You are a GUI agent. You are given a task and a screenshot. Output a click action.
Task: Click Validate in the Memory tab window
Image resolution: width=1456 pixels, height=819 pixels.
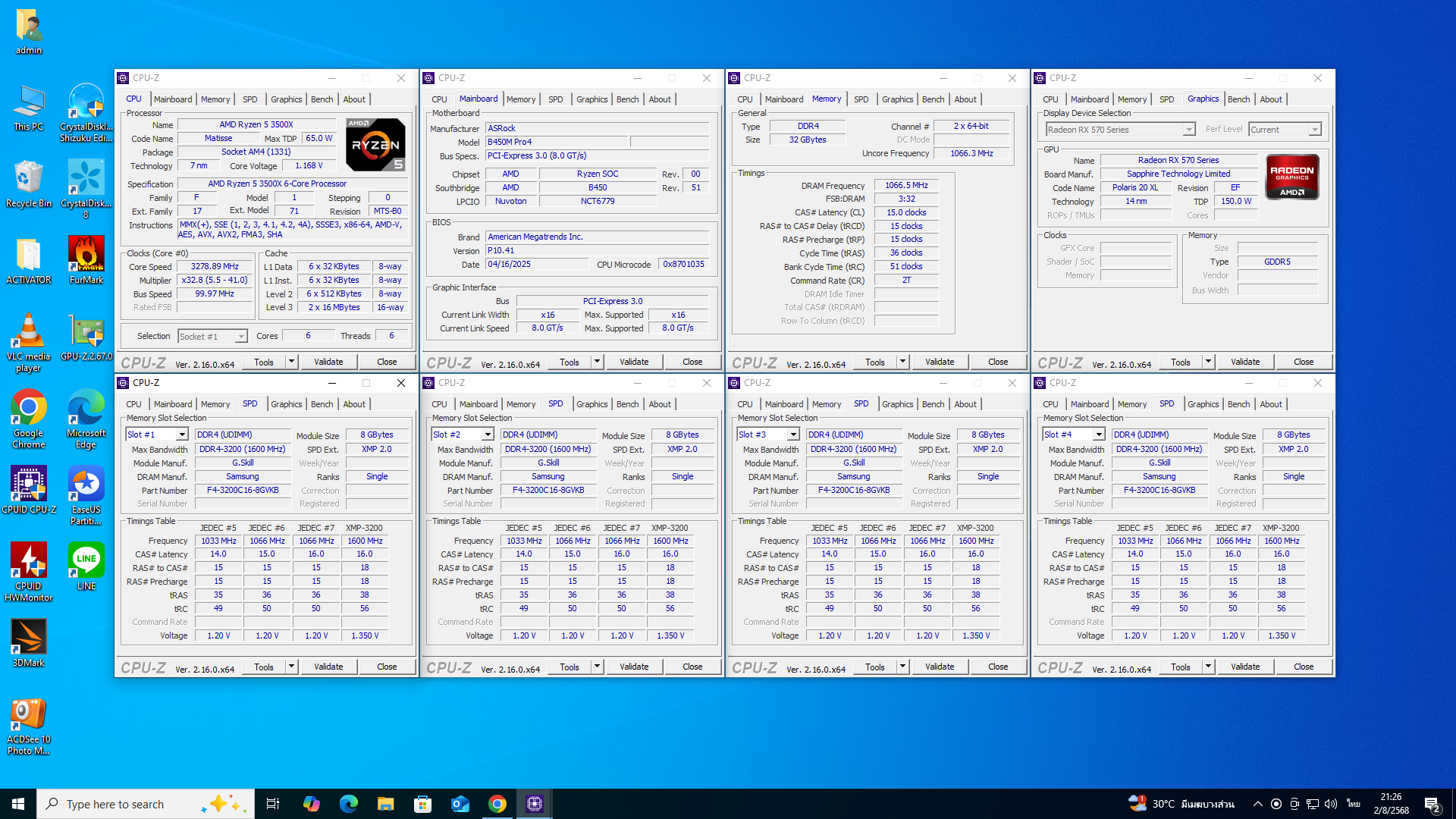click(x=940, y=362)
